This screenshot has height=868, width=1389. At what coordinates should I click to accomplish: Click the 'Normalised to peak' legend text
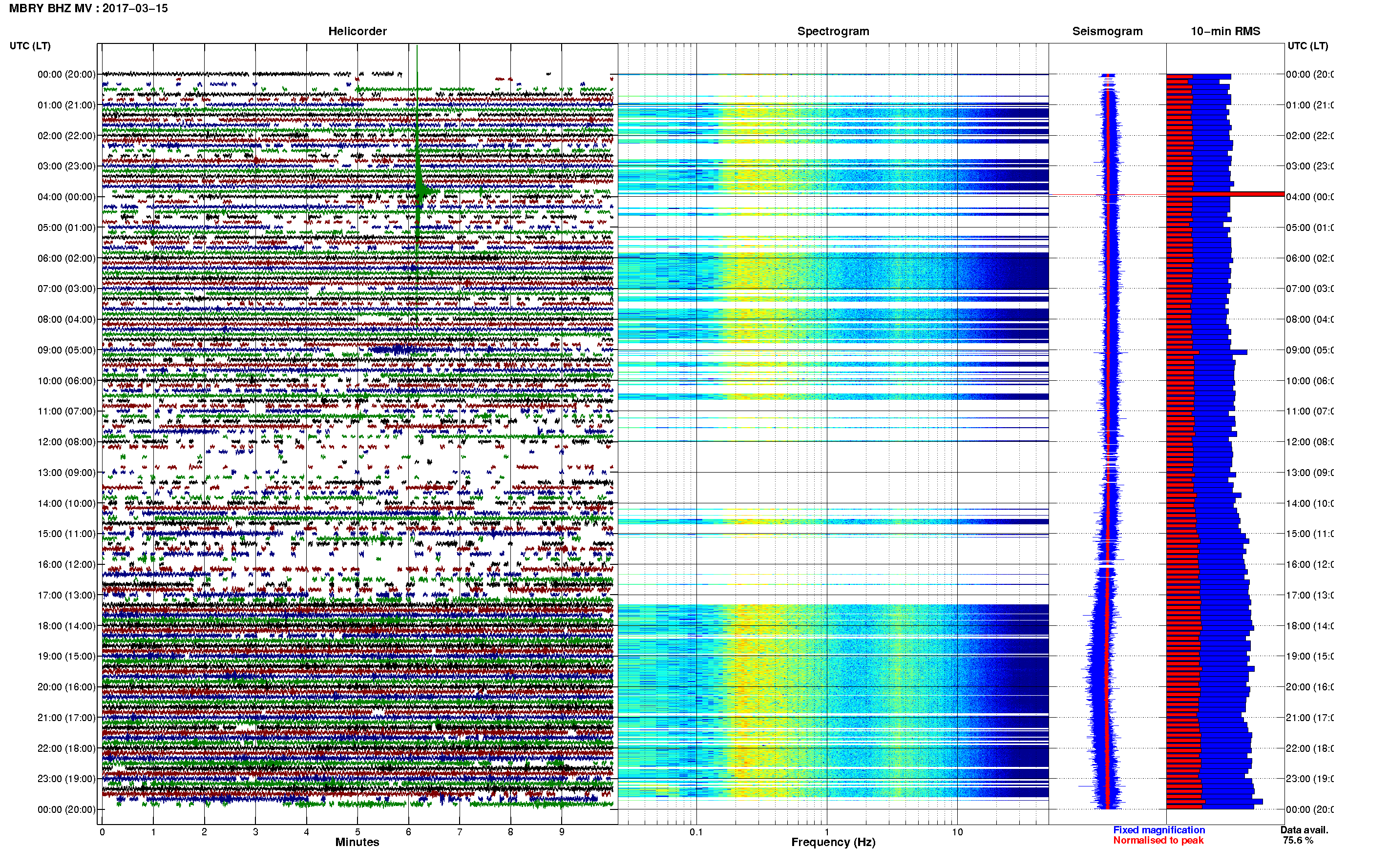point(1158,841)
